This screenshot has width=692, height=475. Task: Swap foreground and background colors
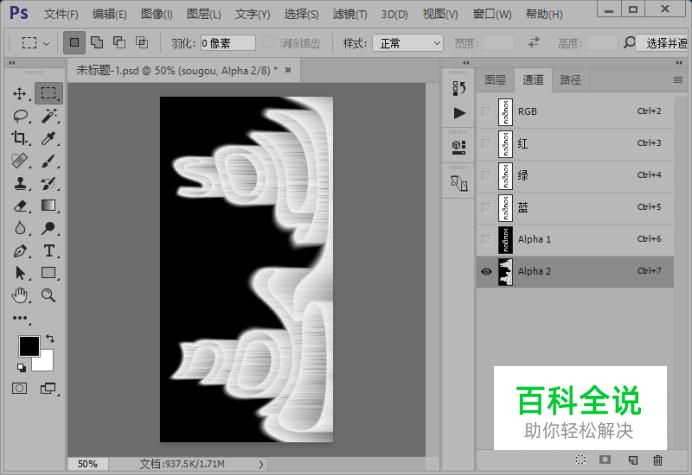pos(50,339)
